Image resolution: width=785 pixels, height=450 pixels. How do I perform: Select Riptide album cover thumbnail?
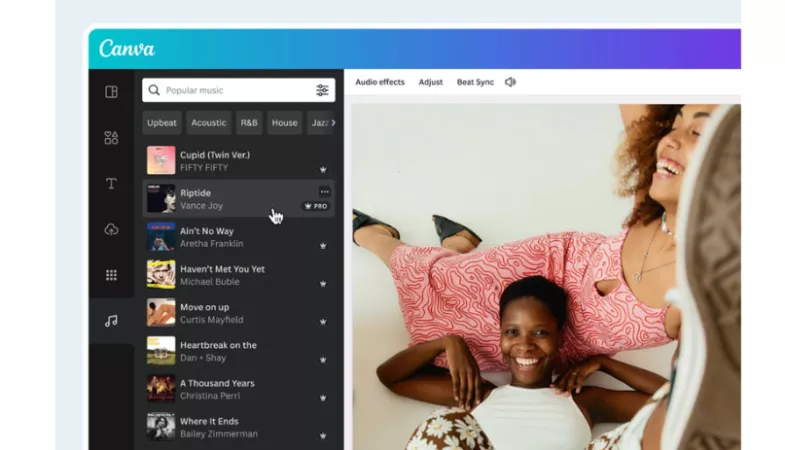[161, 198]
